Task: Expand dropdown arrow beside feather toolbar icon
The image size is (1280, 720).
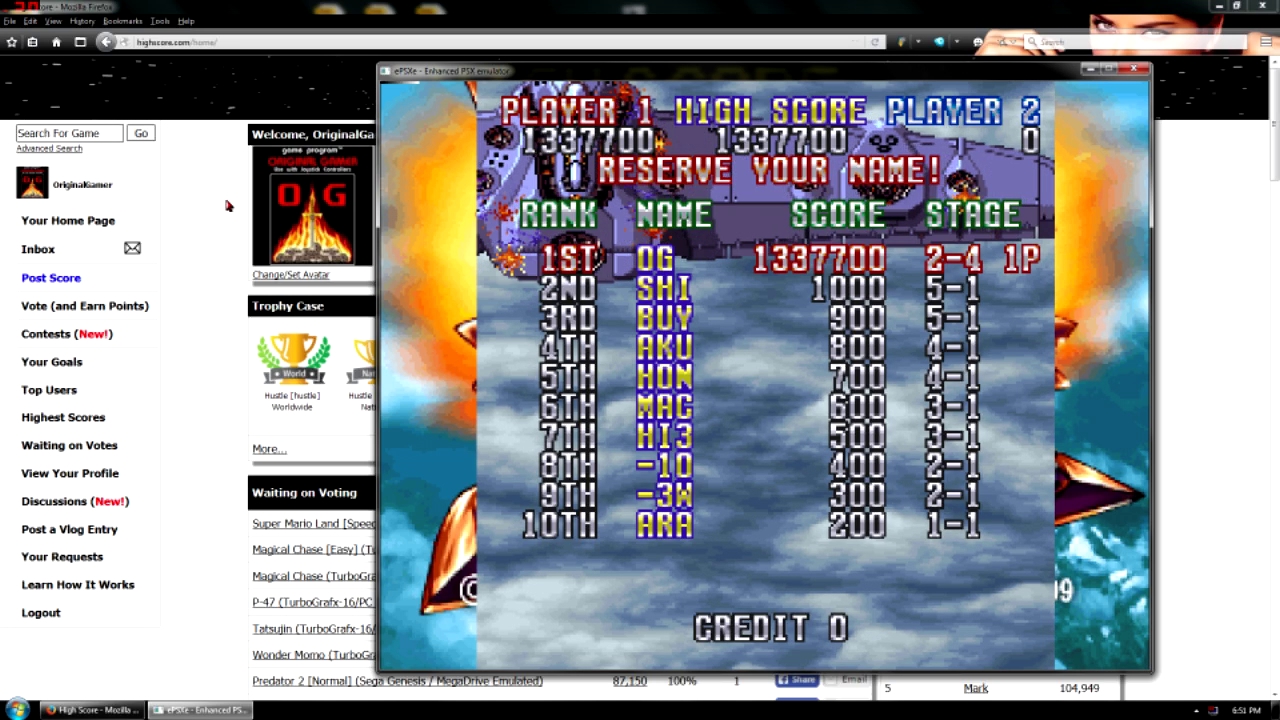Action: click(916, 42)
